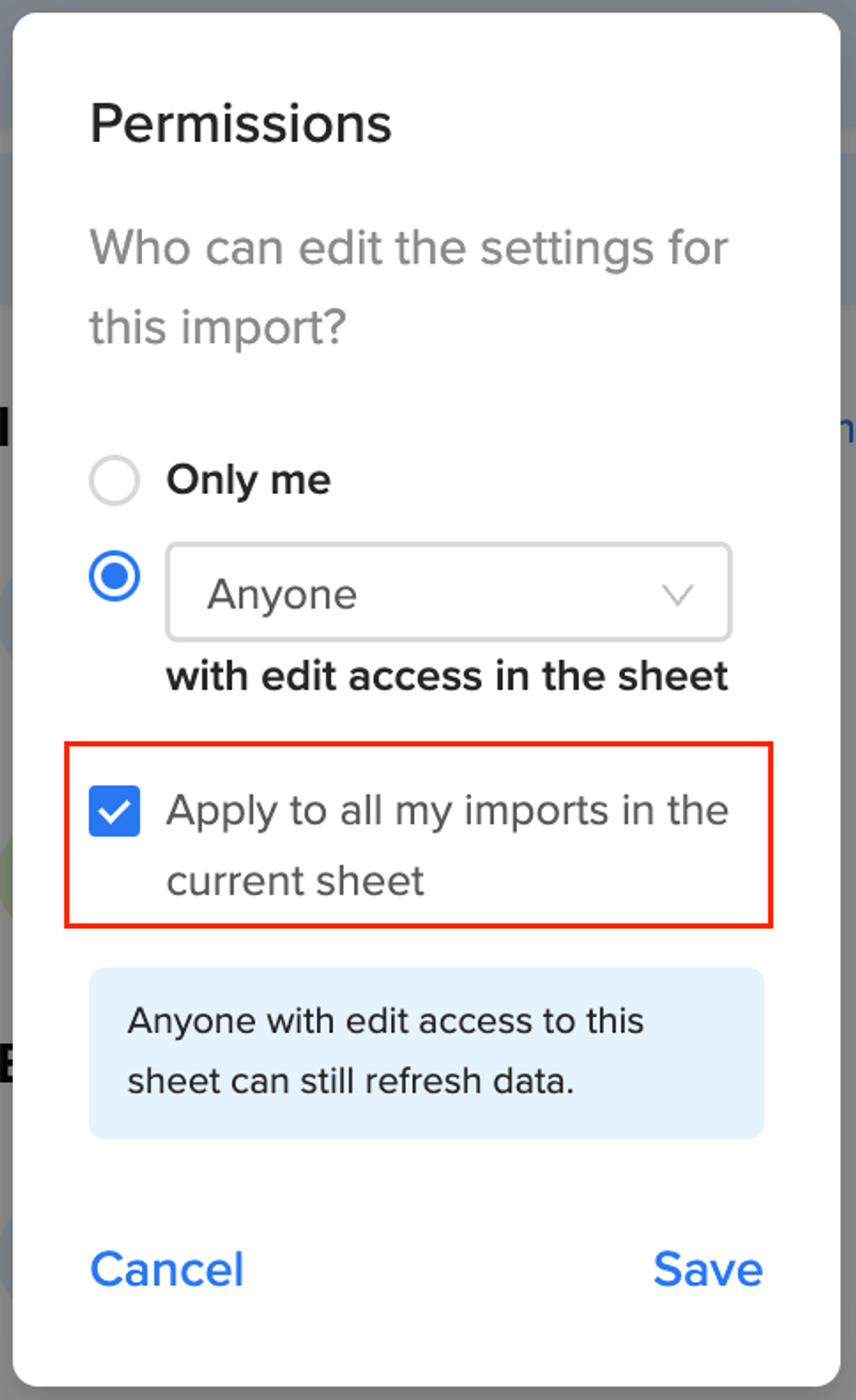Click the white checkmark icon in the blue box
The width and height of the screenshot is (856, 1400).
click(x=115, y=811)
